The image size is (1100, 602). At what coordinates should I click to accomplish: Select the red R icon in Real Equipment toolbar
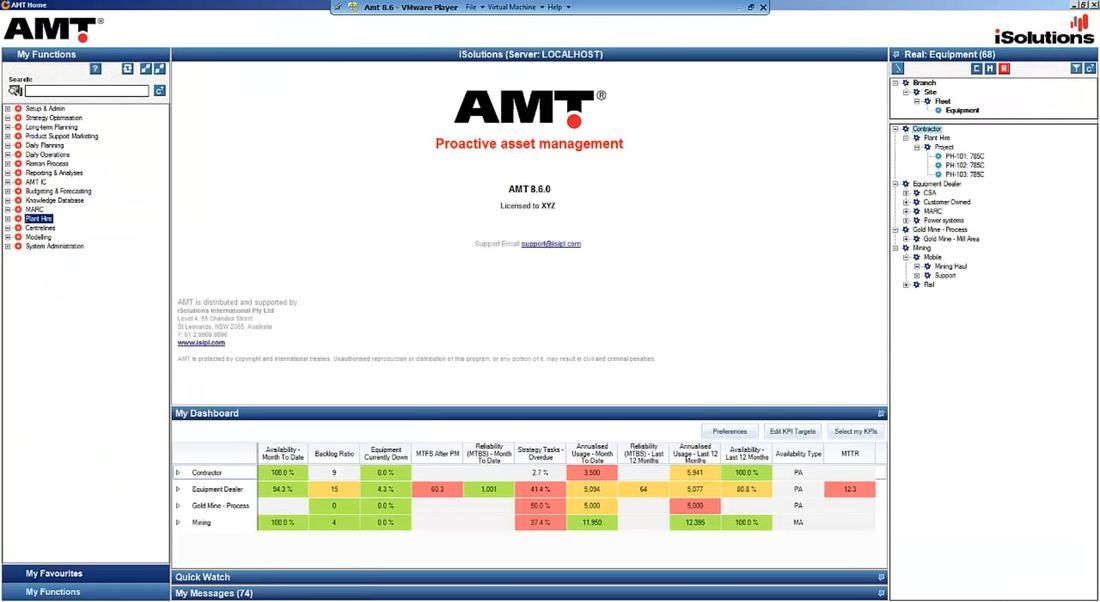pos(1003,67)
